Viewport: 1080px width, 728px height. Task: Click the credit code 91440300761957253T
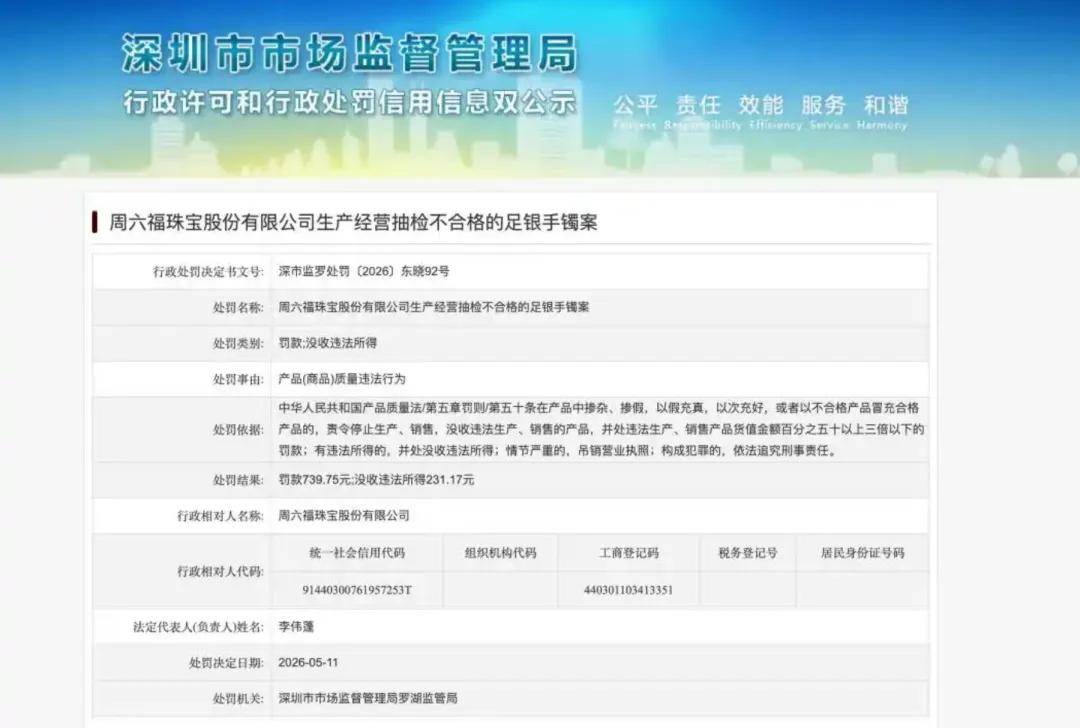(x=357, y=590)
